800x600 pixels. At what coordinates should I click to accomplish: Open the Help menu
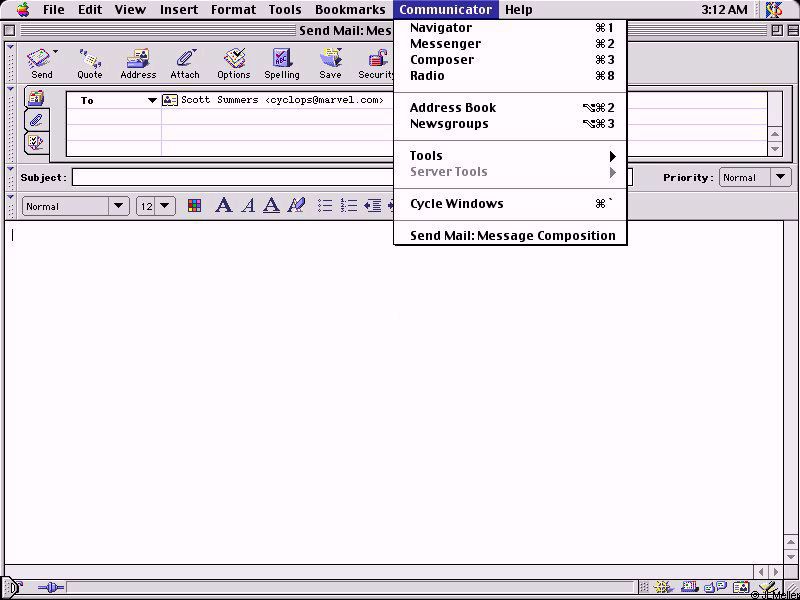point(518,9)
